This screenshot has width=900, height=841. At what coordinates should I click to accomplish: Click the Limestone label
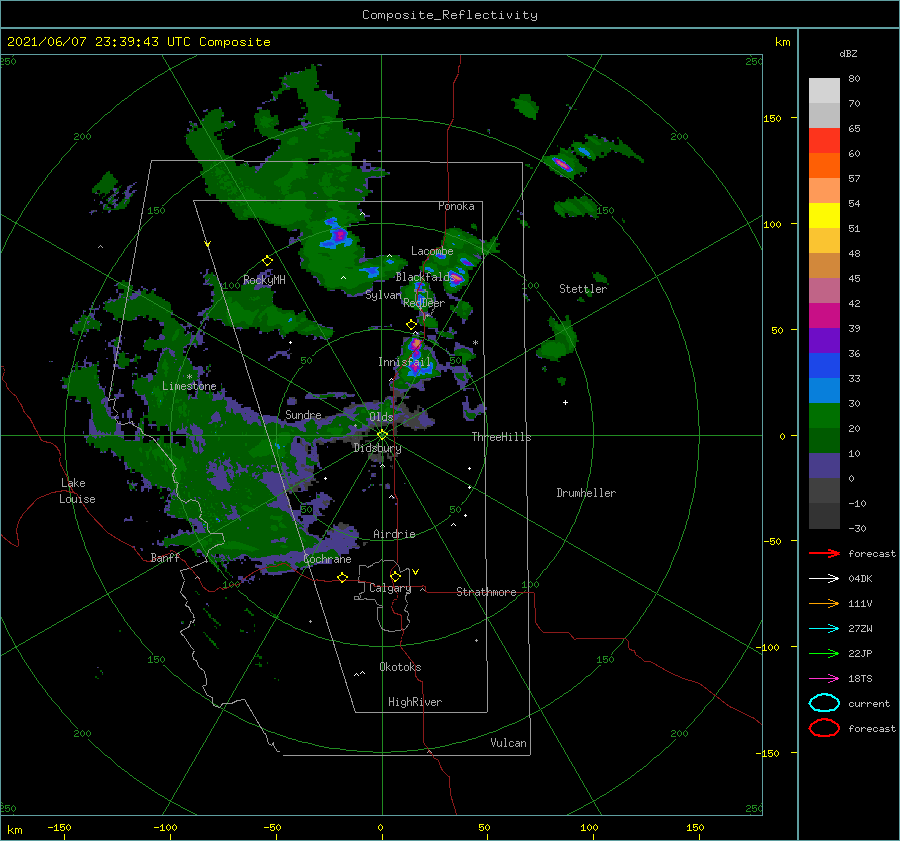pyautogui.click(x=189, y=386)
